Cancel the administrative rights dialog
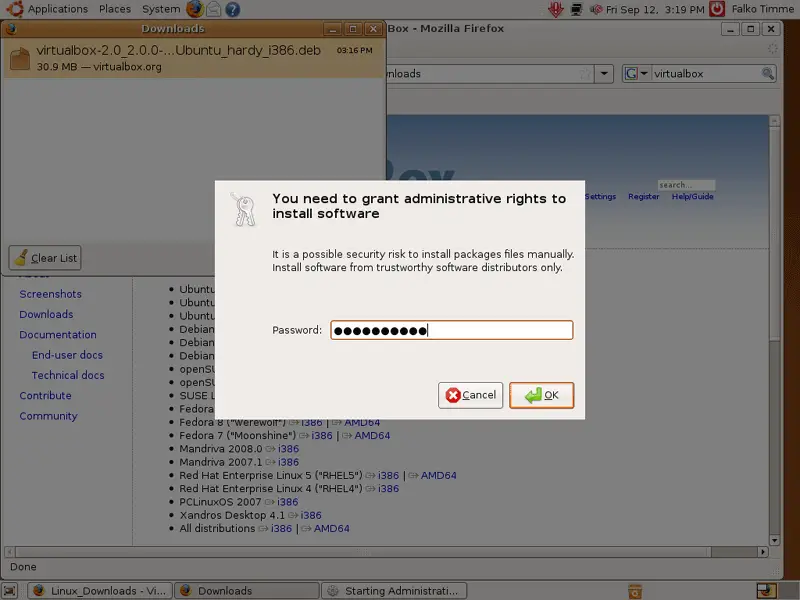Viewport: 800px width, 600px height. [470, 395]
